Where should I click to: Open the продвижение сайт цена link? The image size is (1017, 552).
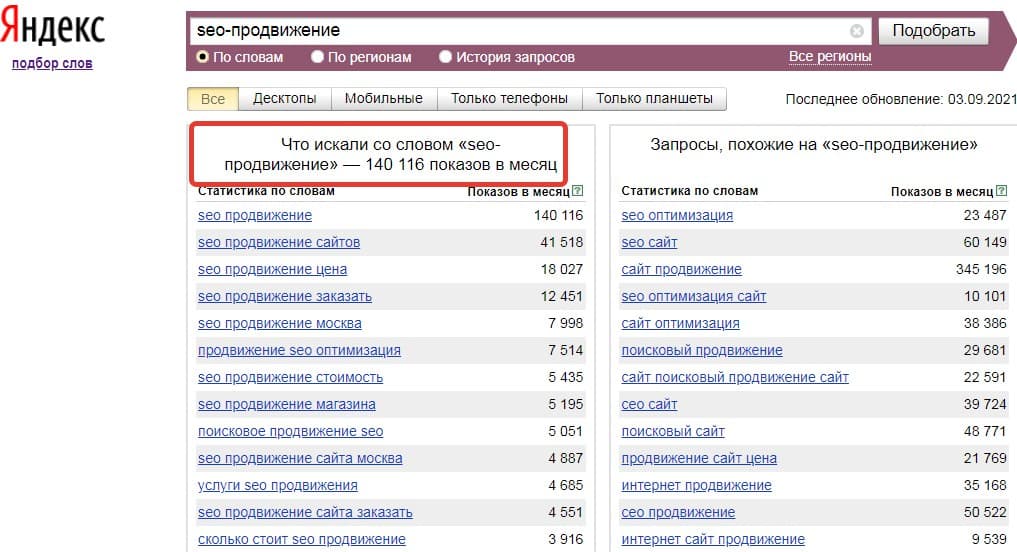click(699, 459)
